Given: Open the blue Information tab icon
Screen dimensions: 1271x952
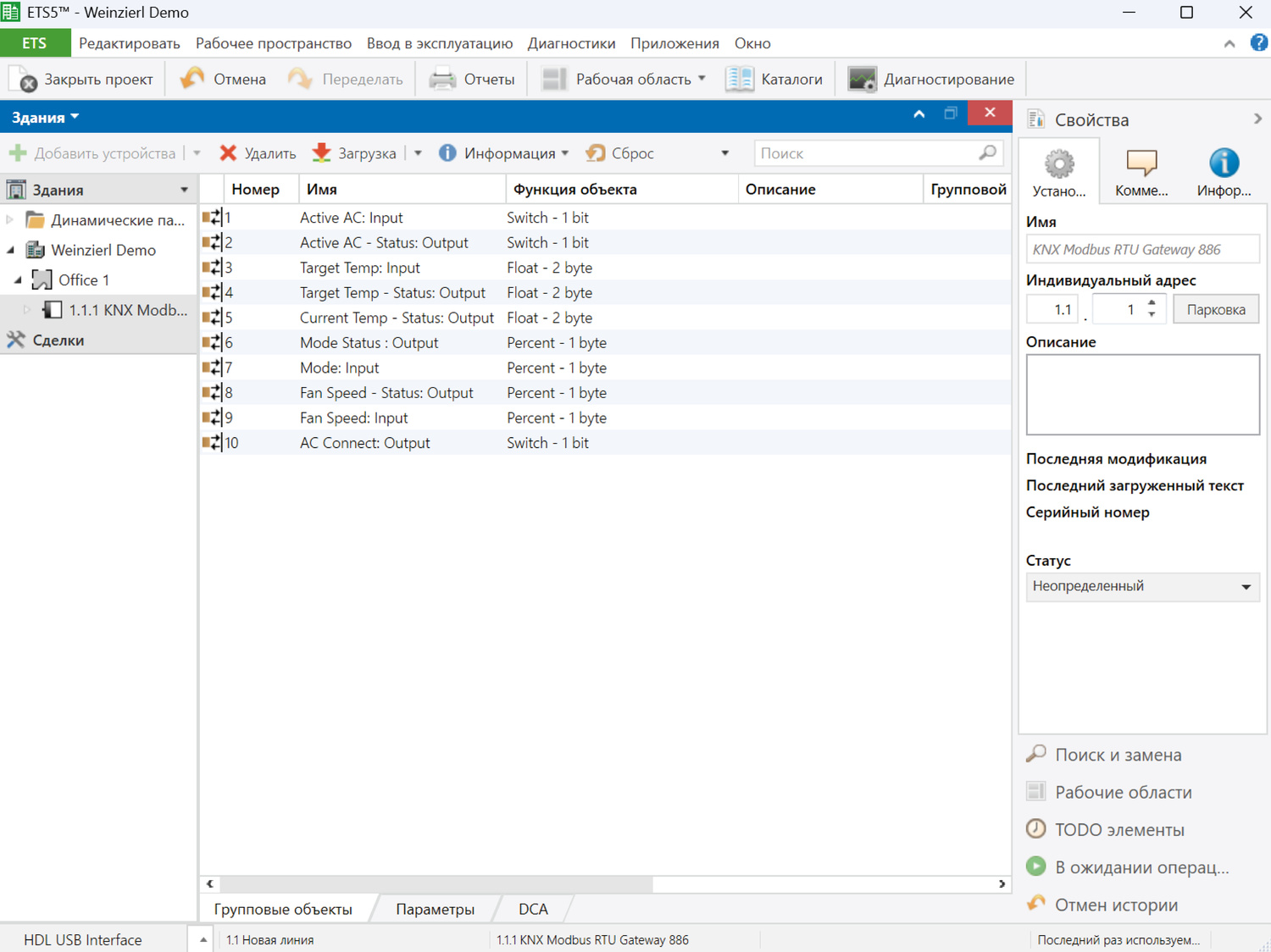Looking at the screenshot, I should coord(1223,172).
